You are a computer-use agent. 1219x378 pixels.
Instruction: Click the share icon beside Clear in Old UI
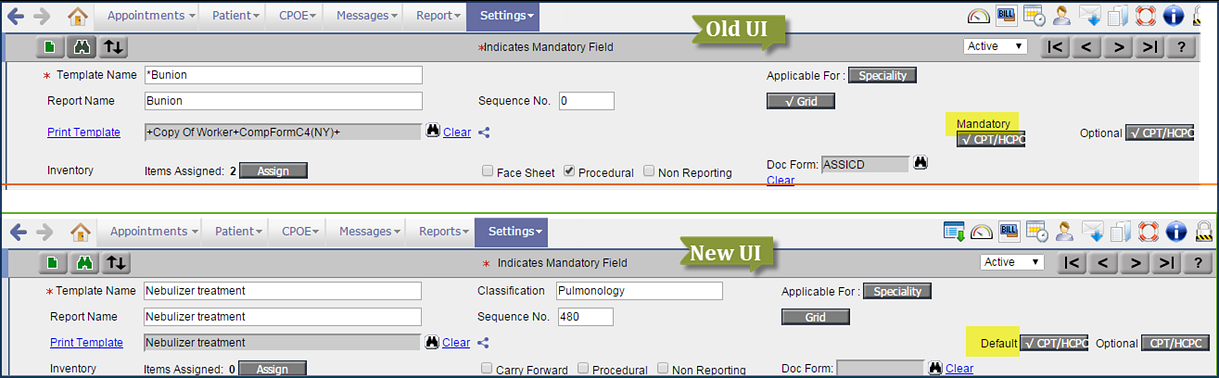click(x=484, y=132)
